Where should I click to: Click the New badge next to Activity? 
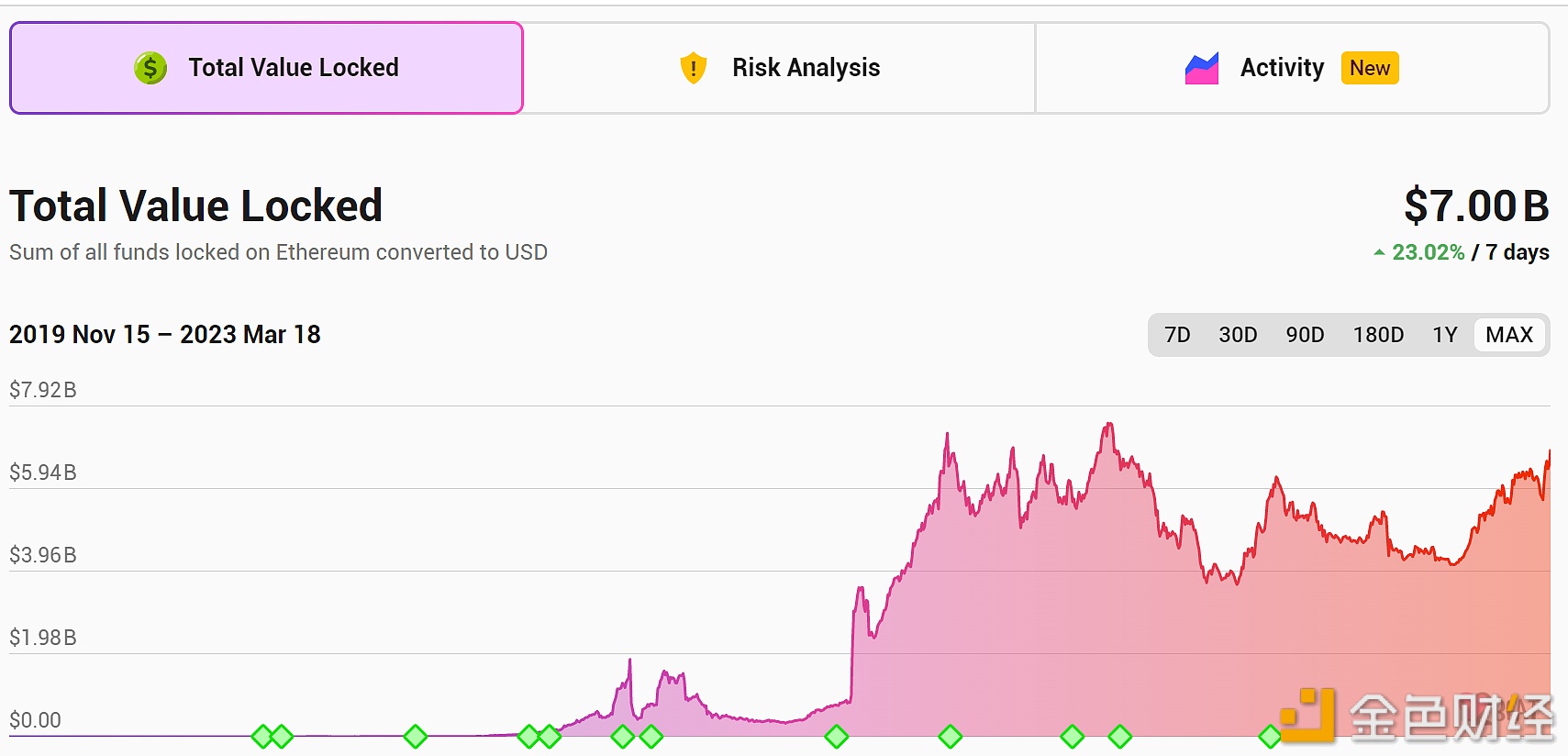1369,68
